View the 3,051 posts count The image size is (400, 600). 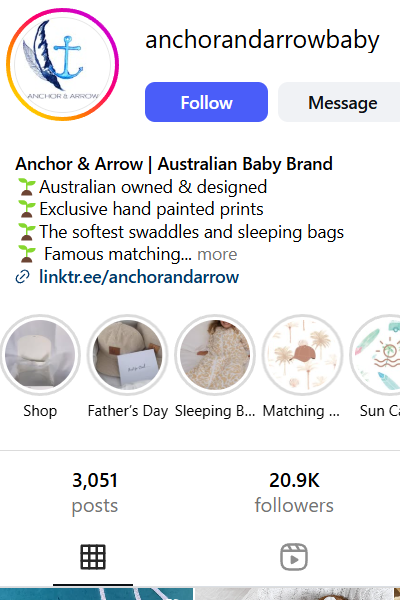(95, 493)
